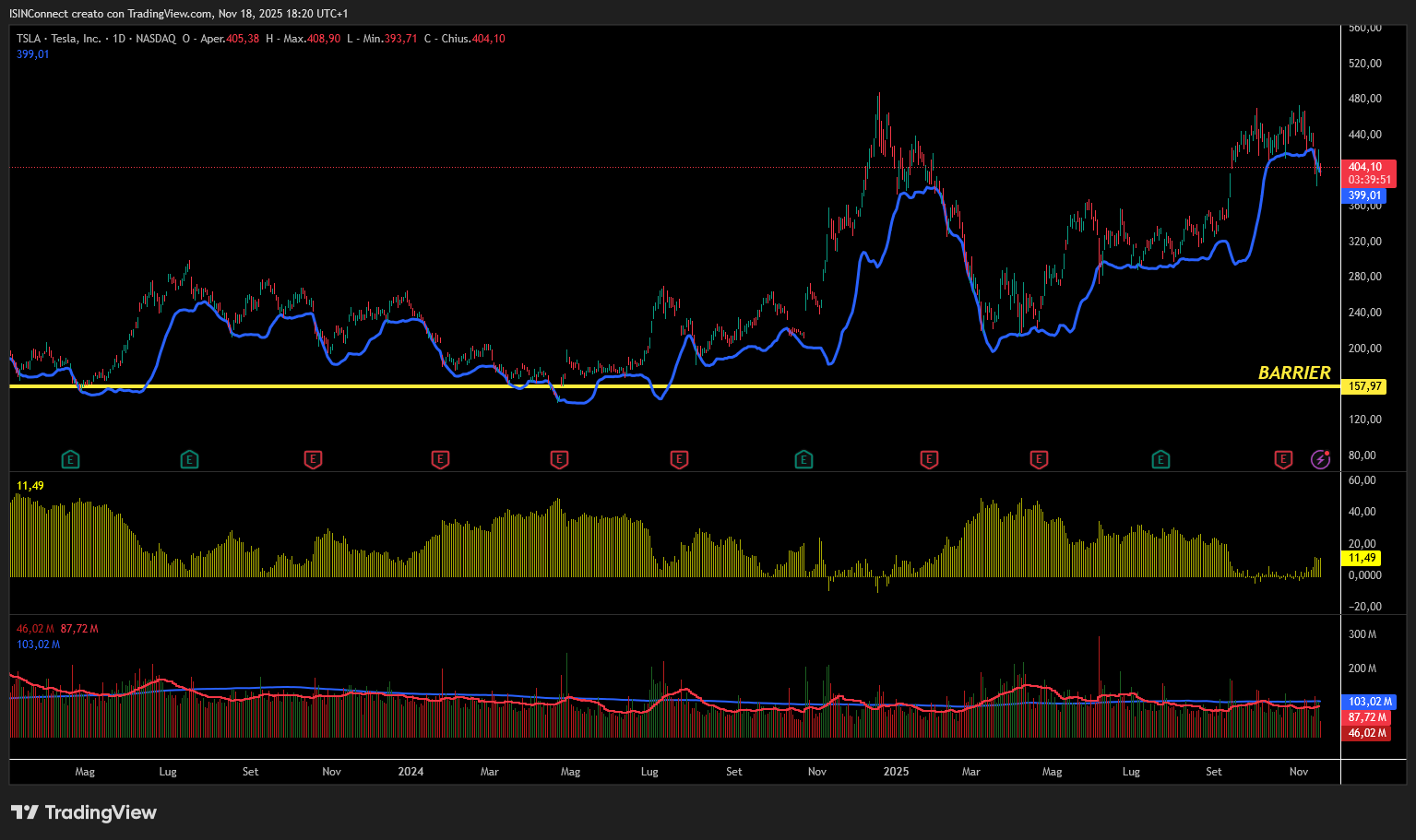
Task: Click the leftmost green earnings marker
Action: 70,459
